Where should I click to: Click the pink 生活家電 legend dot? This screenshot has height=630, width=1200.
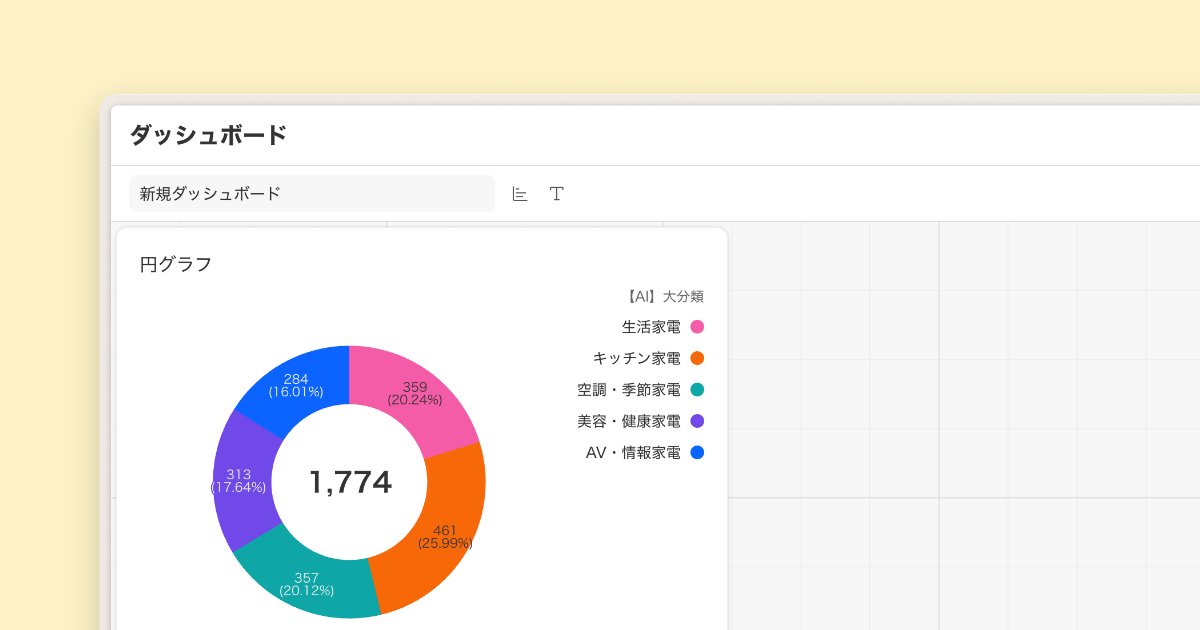[x=698, y=327]
